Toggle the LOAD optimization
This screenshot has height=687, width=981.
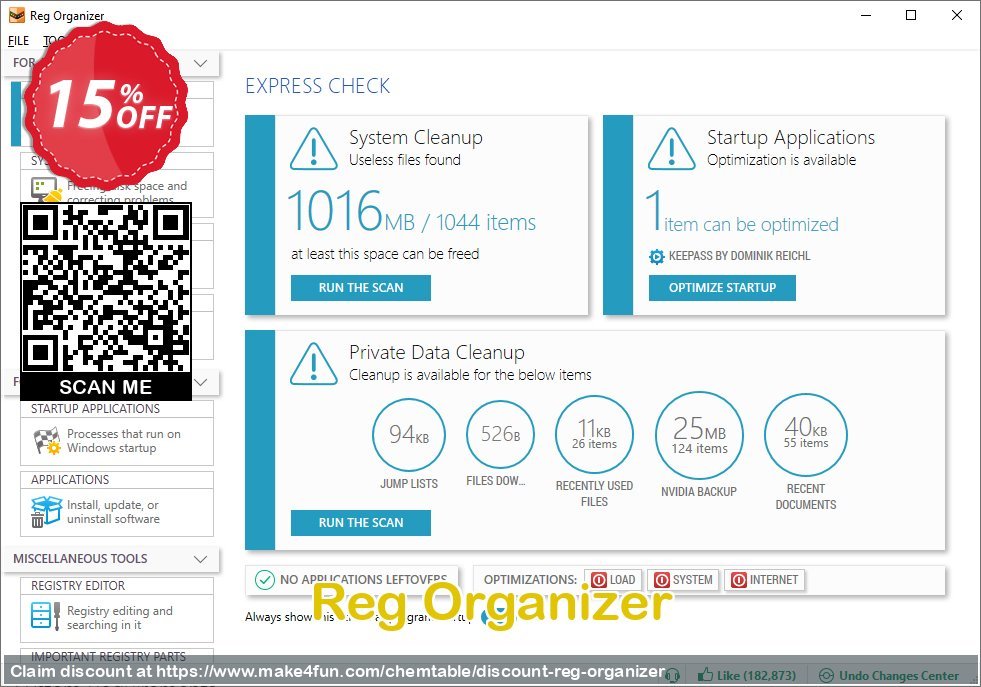pyautogui.click(x=613, y=580)
